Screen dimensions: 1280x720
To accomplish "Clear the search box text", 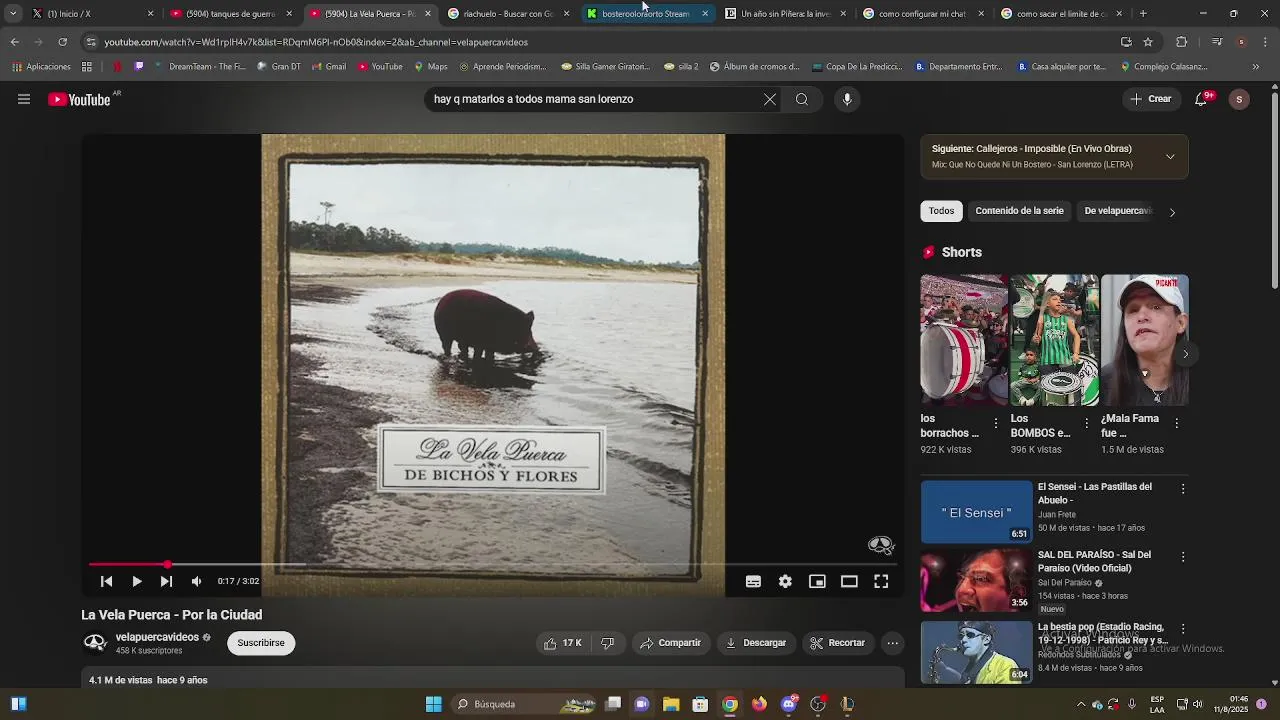I will pyautogui.click(x=769, y=99).
